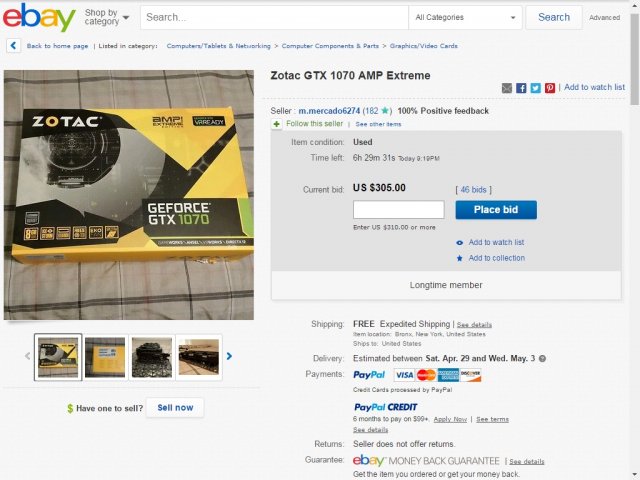The image size is (640, 480).
Task: Click the delivery estimate help icon
Action: tap(542, 358)
